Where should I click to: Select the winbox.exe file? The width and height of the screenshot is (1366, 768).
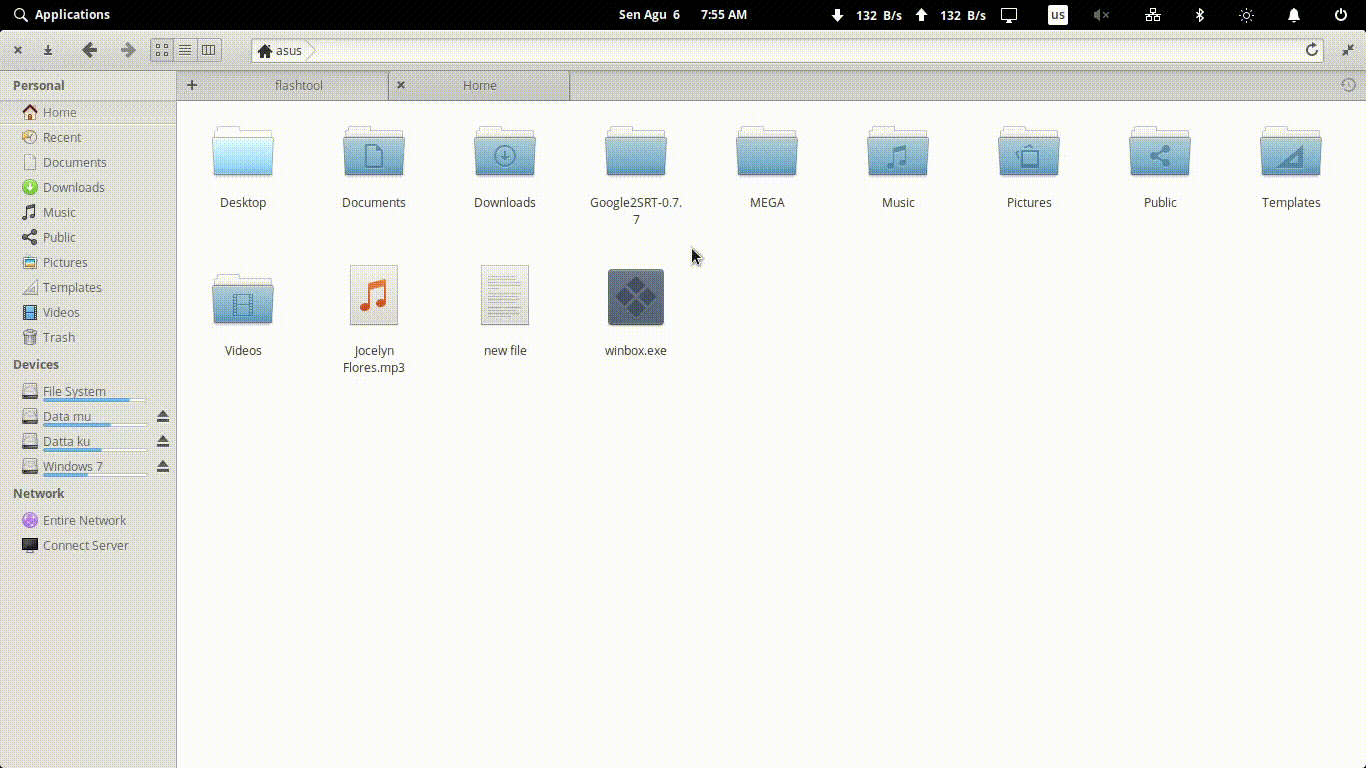[636, 297]
